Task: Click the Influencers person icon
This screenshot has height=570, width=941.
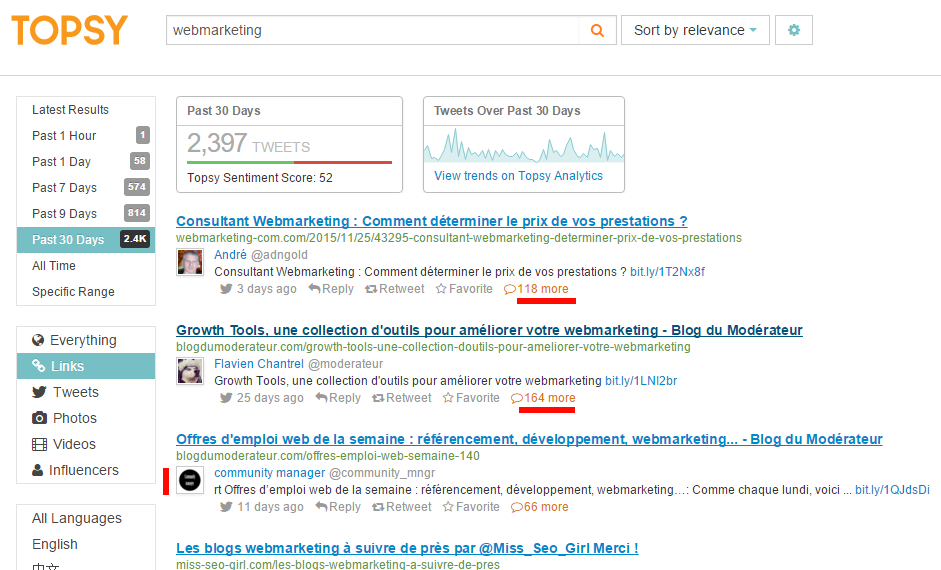Action: click(37, 470)
